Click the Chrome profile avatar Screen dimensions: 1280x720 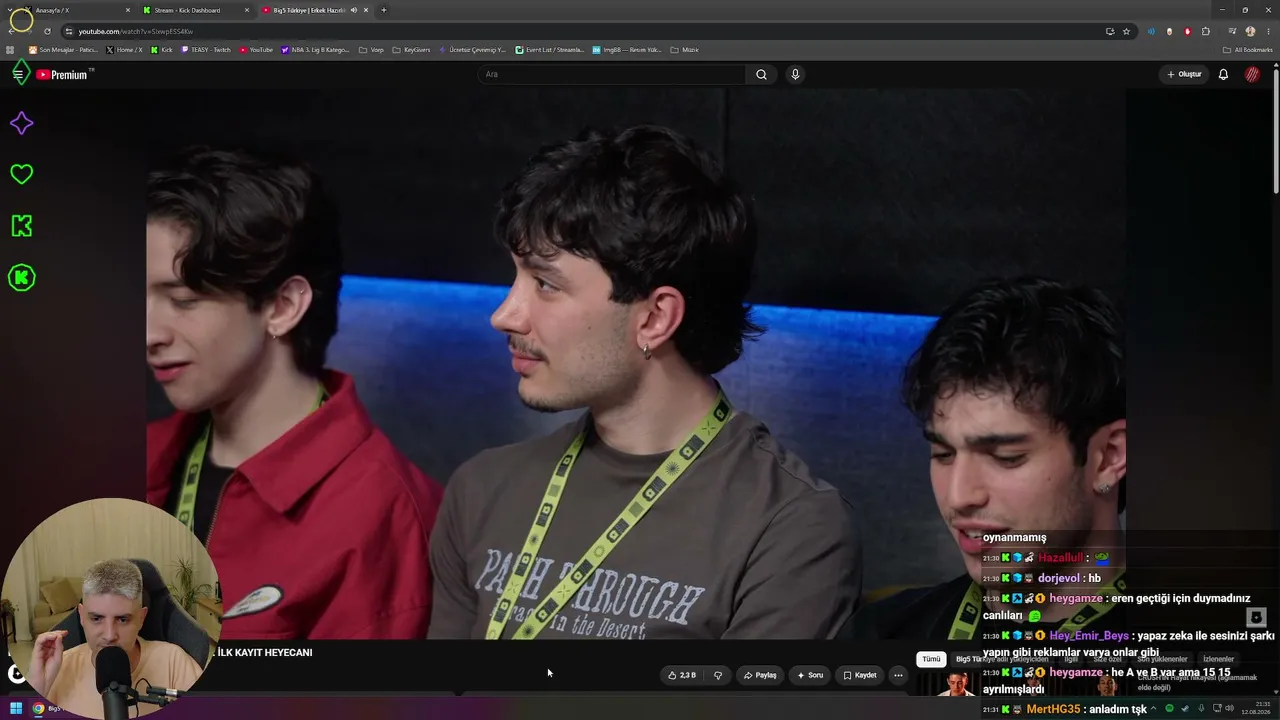pyautogui.click(x=1250, y=31)
